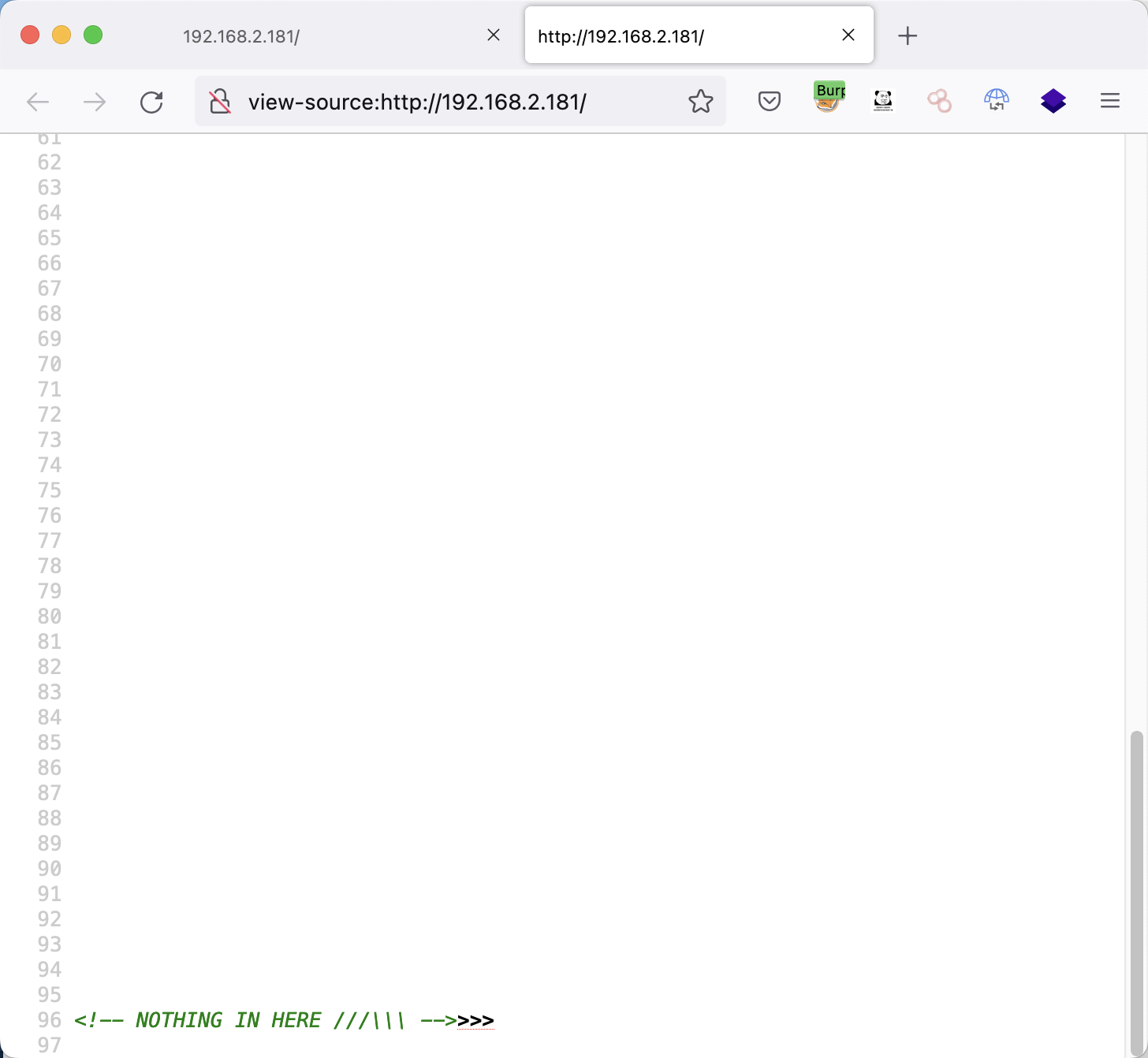
Task: Open the panda meme extension
Action: pyautogui.click(x=883, y=101)
